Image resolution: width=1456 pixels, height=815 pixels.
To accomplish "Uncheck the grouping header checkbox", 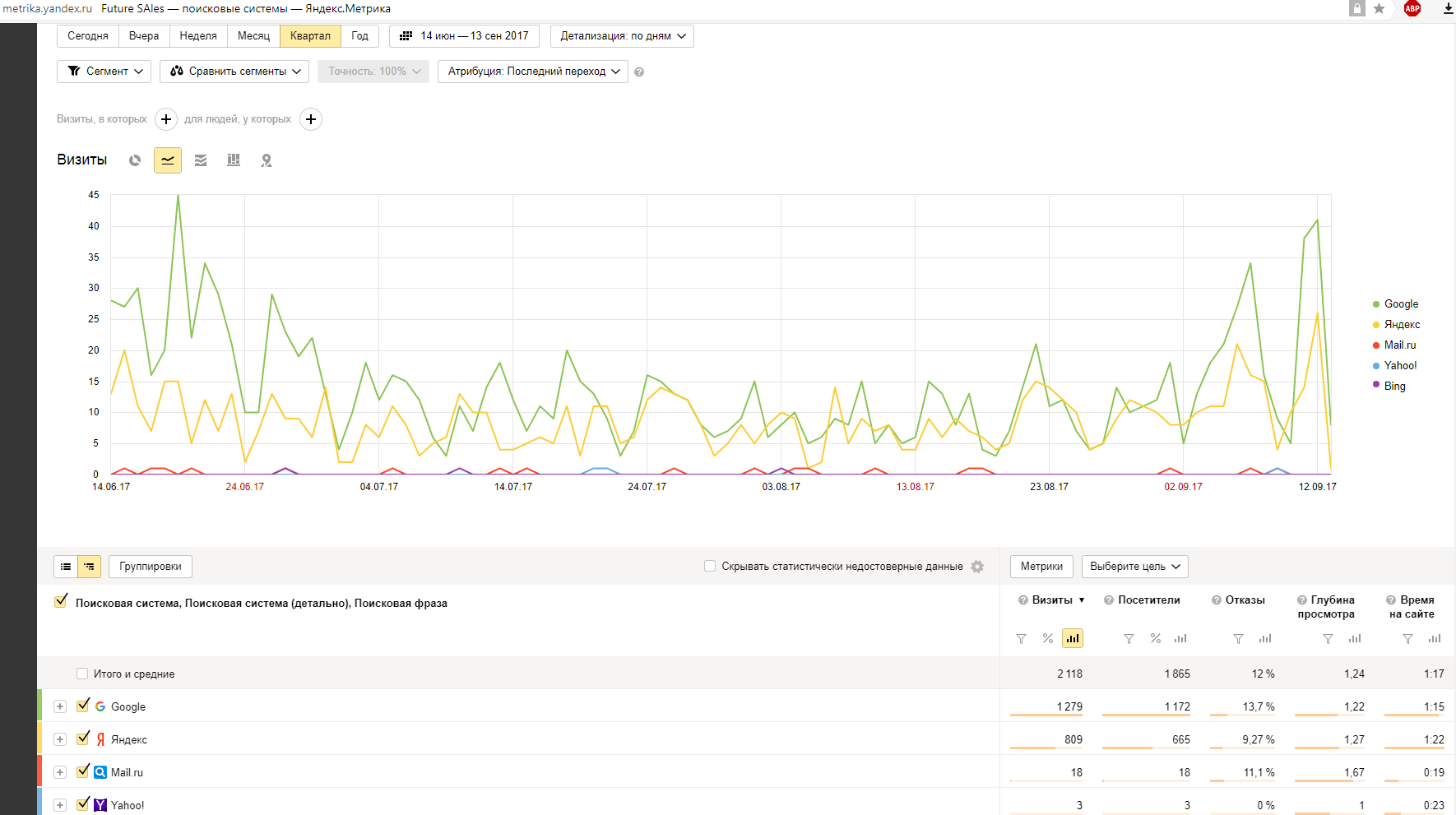I will click(x=60, y=601).
